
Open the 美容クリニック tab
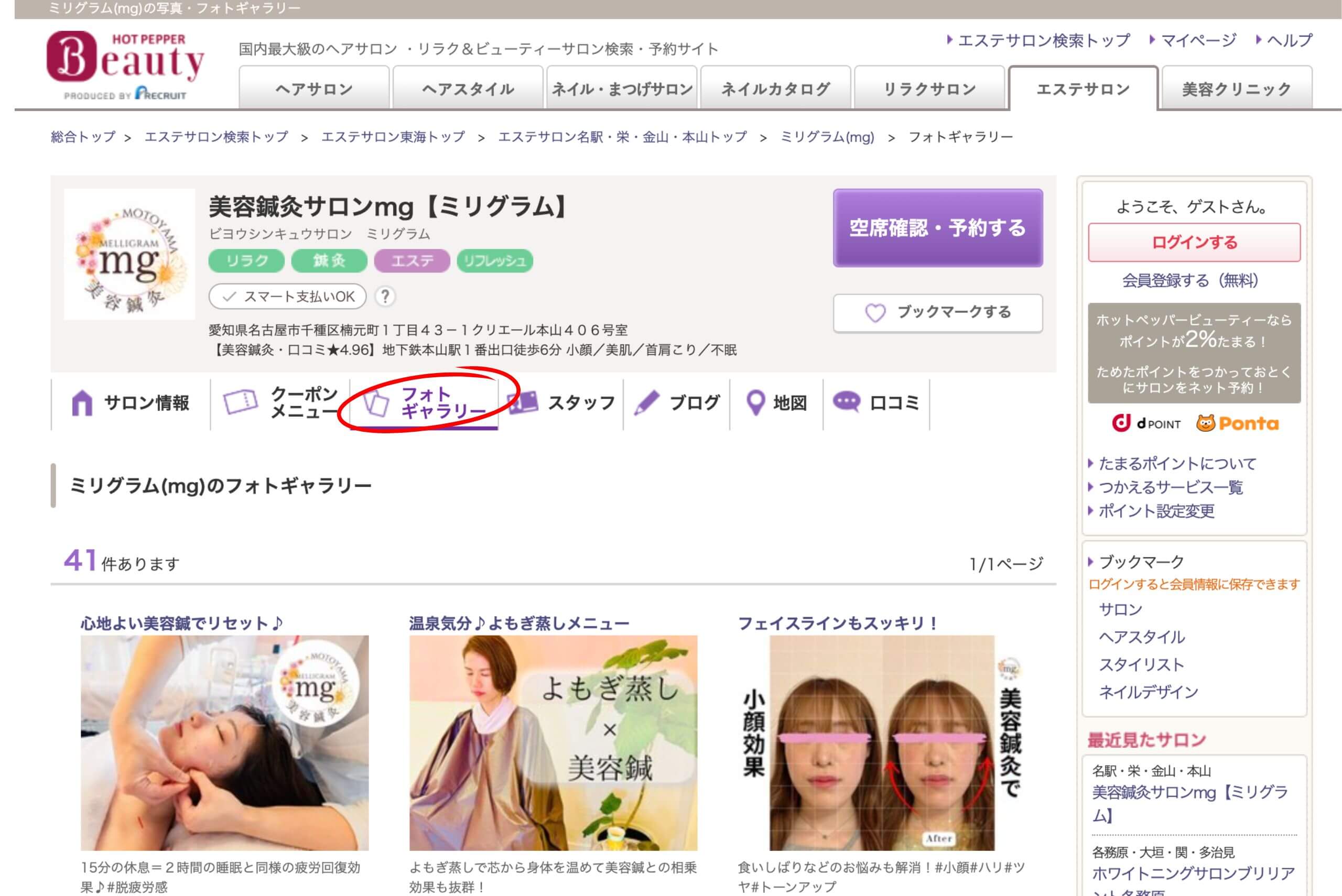coord(1237,88)
